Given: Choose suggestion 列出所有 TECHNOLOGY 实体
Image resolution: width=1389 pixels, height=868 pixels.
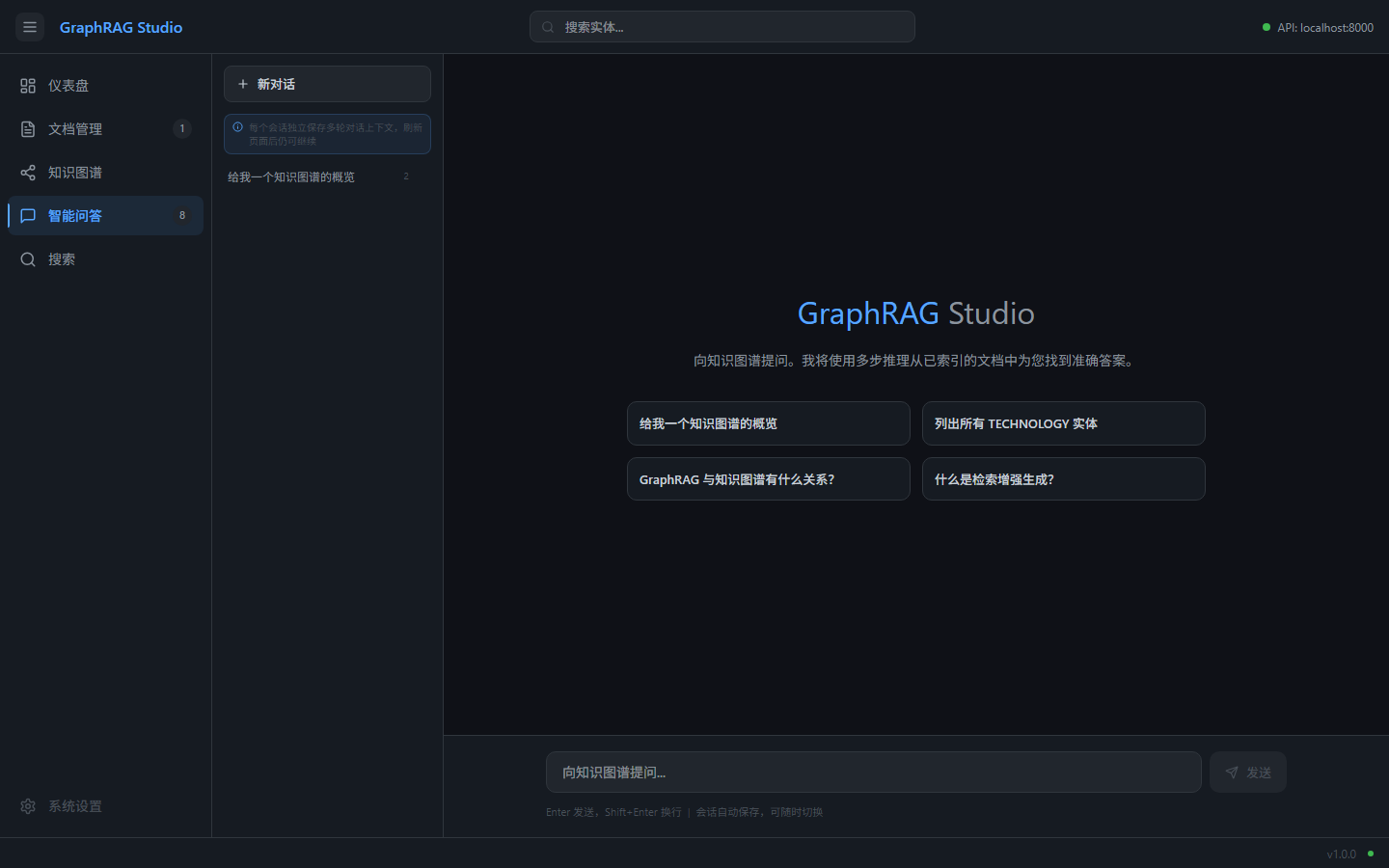Looking at the screenshot, I should tap(1063, 423).
